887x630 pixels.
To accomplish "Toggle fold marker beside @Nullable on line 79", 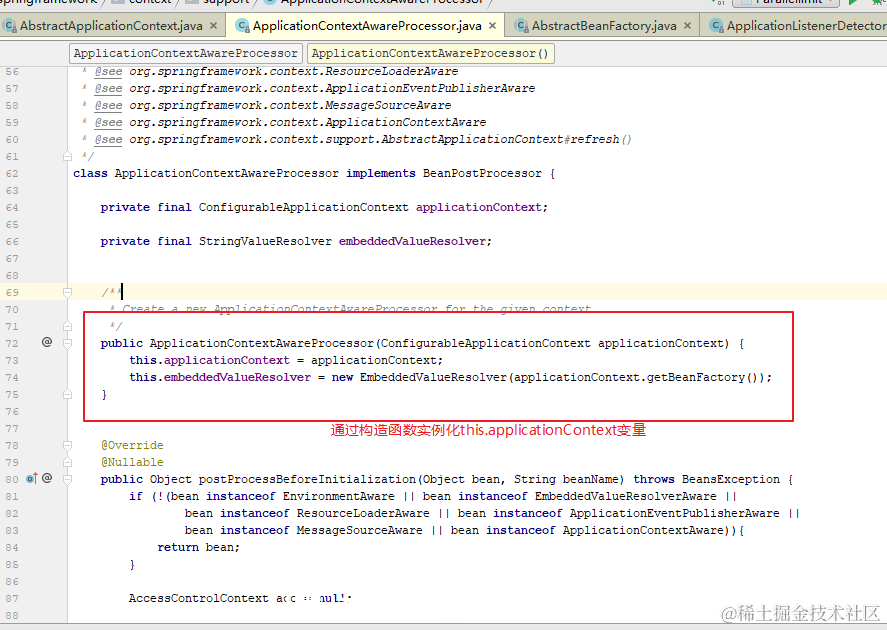I will (x=67, y=462).
